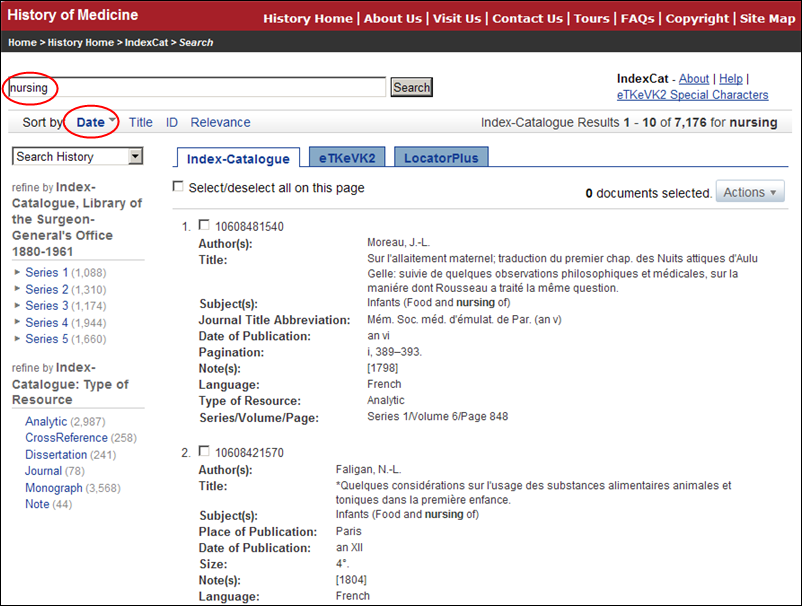Open IndexCat About link
Image resolution: width=802 pixels, height=606 pixels.
694,79
